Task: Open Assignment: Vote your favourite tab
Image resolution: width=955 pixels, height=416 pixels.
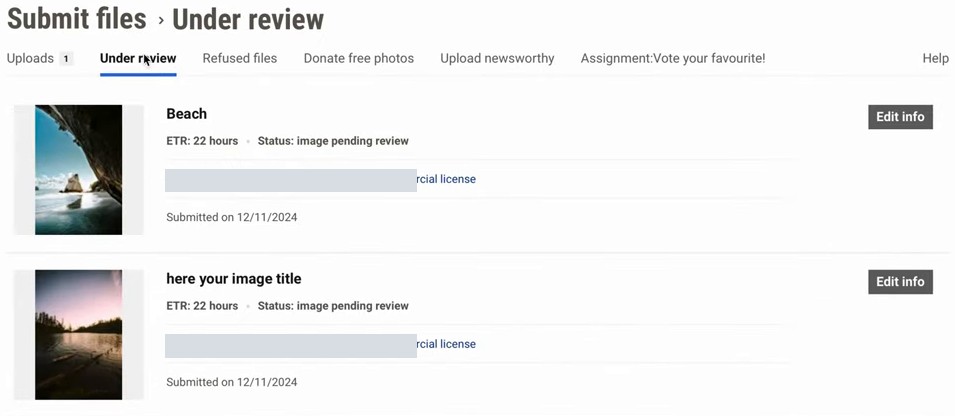Action: click(673, 58)
